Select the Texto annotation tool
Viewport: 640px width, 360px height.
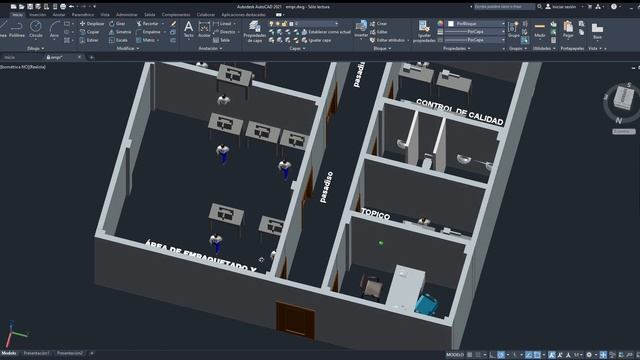point(188,29)
